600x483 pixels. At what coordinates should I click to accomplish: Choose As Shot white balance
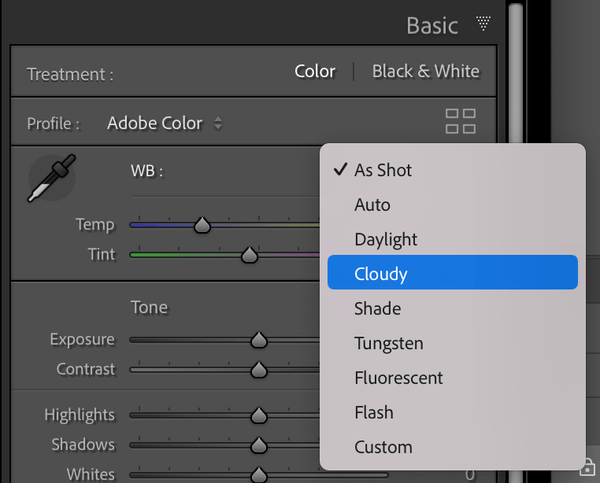pyautogui.click(x=453, y=170)
